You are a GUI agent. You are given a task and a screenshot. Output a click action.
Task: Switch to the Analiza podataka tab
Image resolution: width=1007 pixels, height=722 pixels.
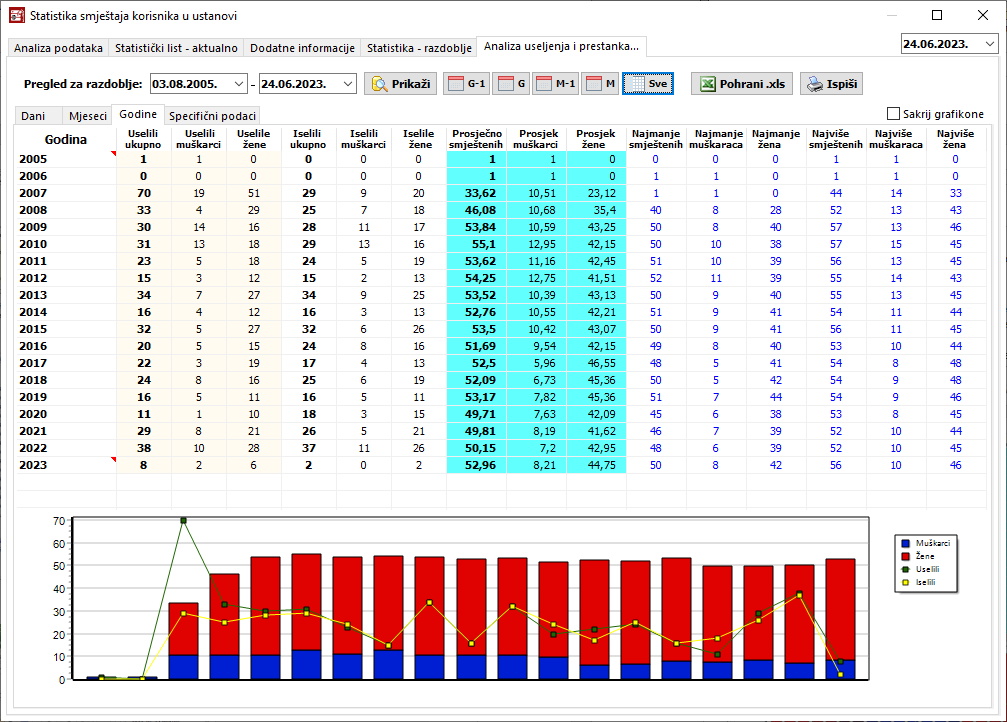tap(58, 48)
